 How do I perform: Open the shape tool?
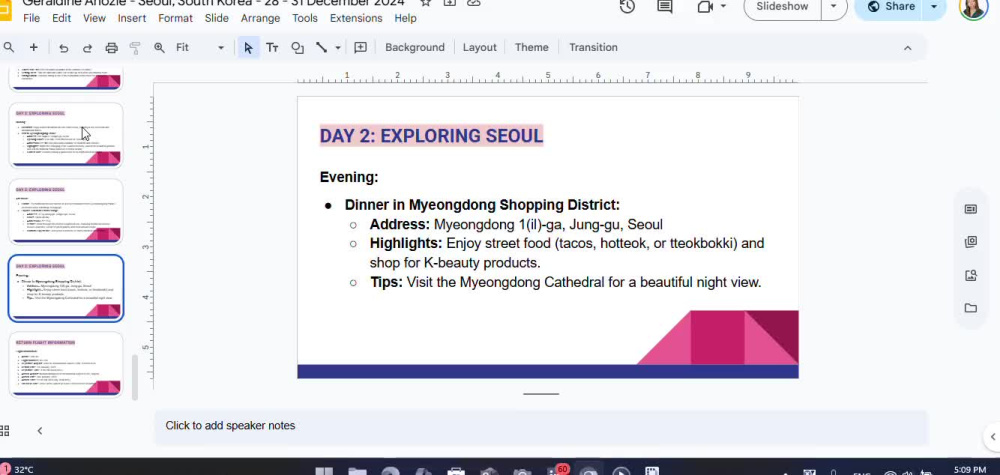click(x=297, y=47)
